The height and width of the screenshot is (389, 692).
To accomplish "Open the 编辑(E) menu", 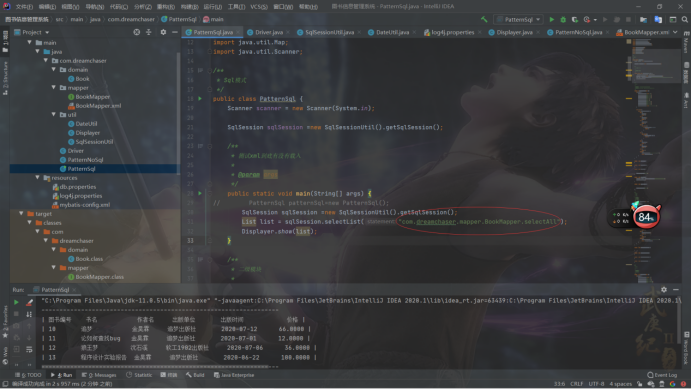I will pos(47,7).
